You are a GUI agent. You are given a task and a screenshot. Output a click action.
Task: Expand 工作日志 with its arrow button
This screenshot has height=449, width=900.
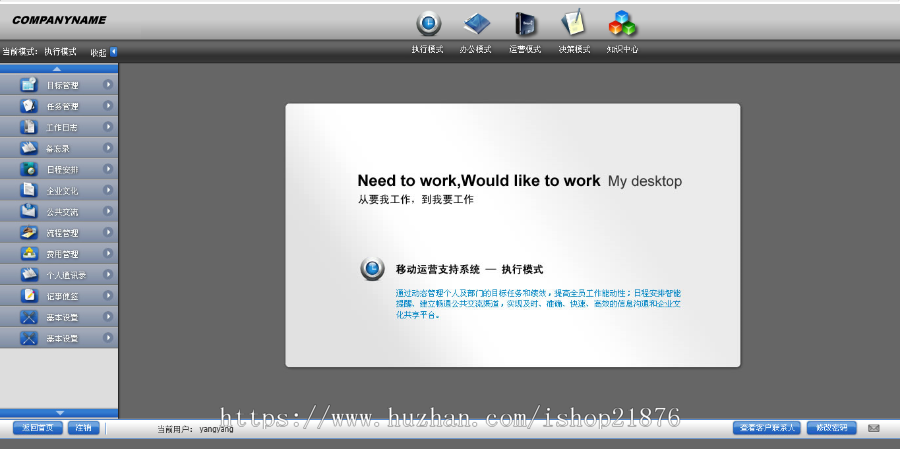(x=108, y=127)
